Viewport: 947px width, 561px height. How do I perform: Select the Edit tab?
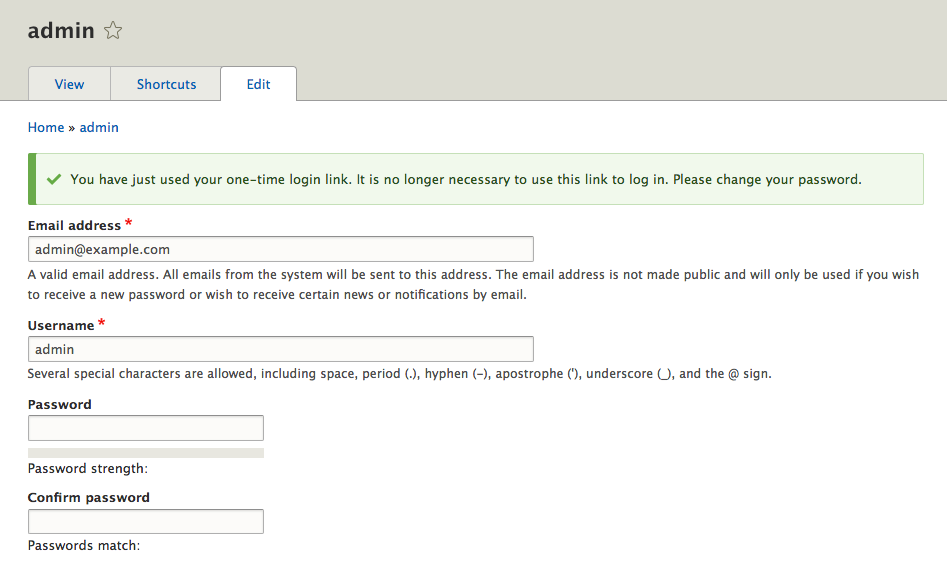(x=258, y=84)
